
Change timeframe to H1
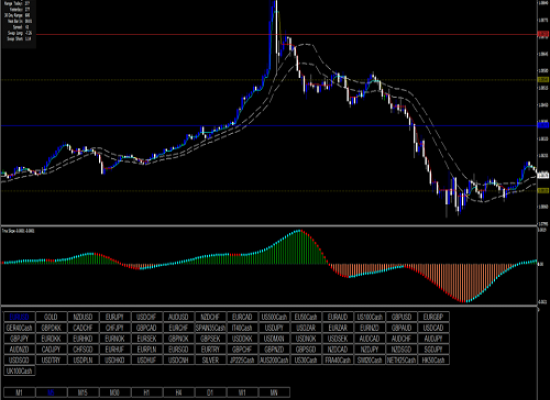click(x=147, y=392)
